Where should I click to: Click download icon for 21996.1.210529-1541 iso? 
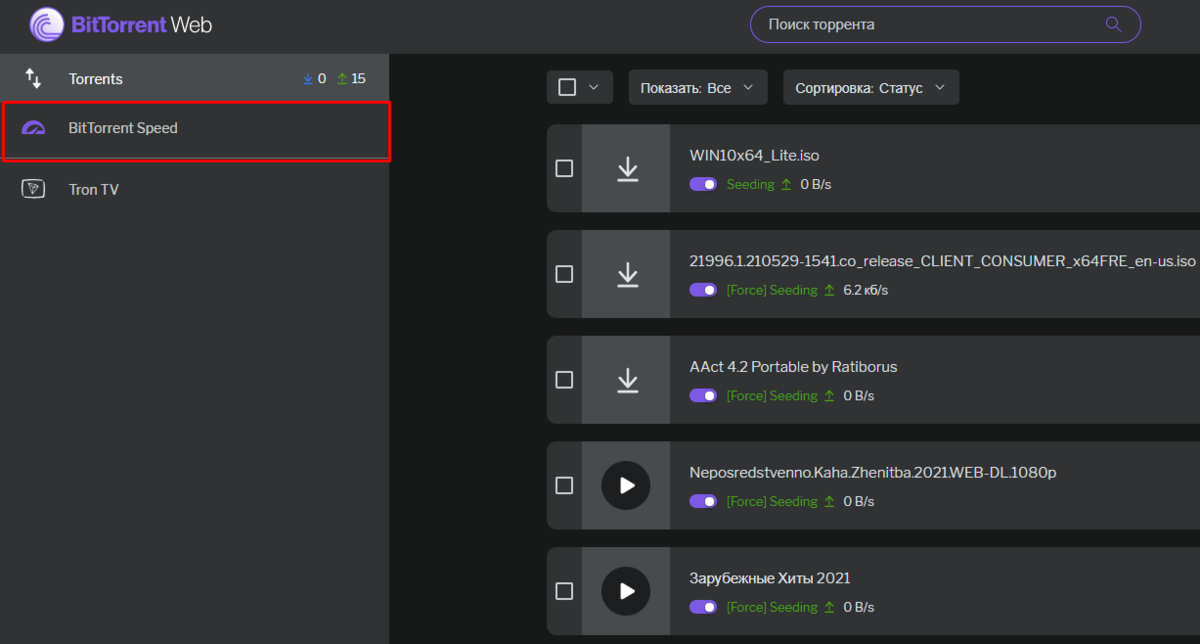(x=627, y=274)
